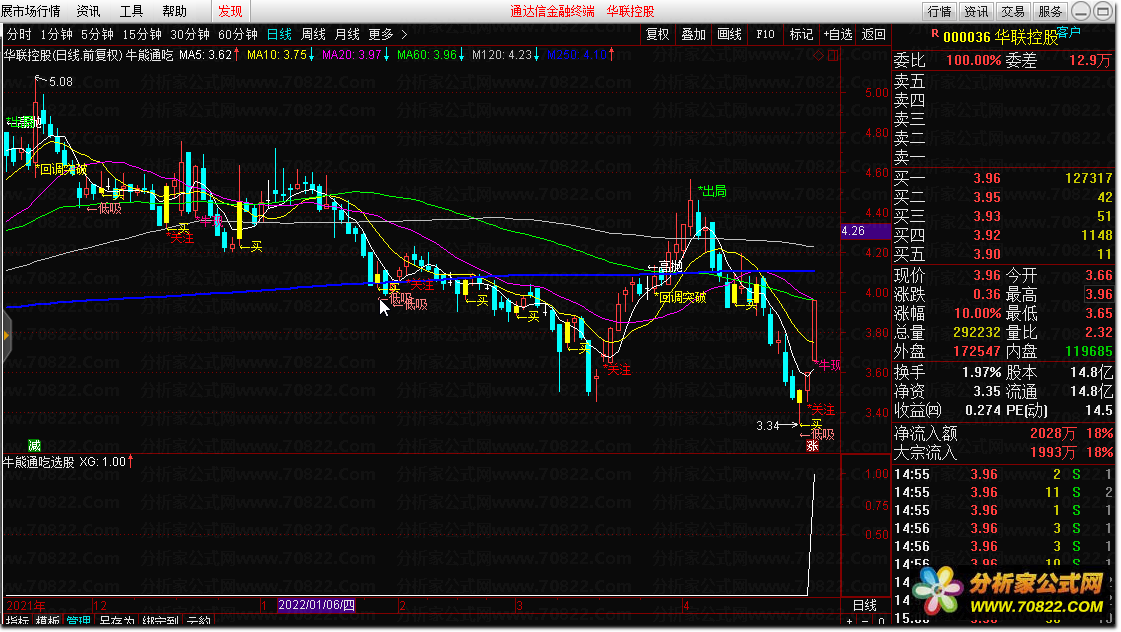Select the 60分钟 period
Image resolution: width=1121 pixels, height=632 pixels.
[238, 34]
